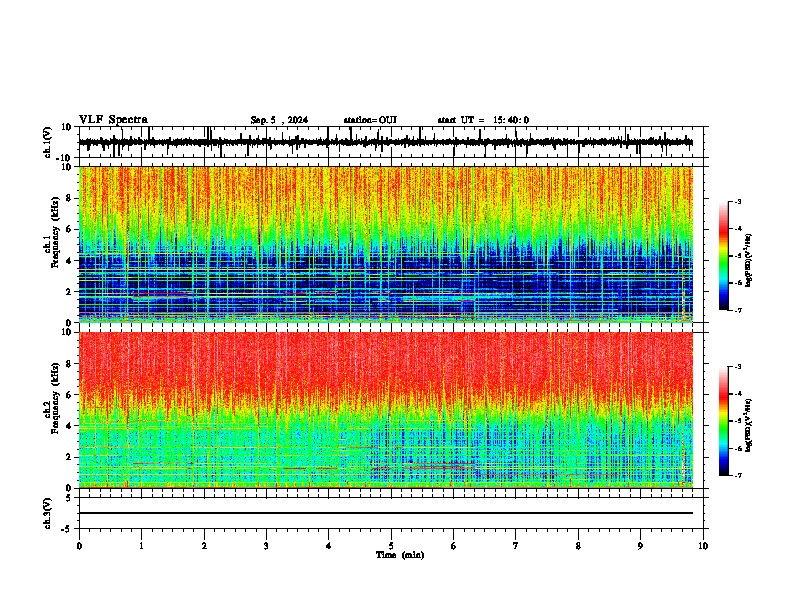This screenshot has width=792, height=612.
Task: Click the date "Sep. 5 , 2024"
Action: [279, 120]
